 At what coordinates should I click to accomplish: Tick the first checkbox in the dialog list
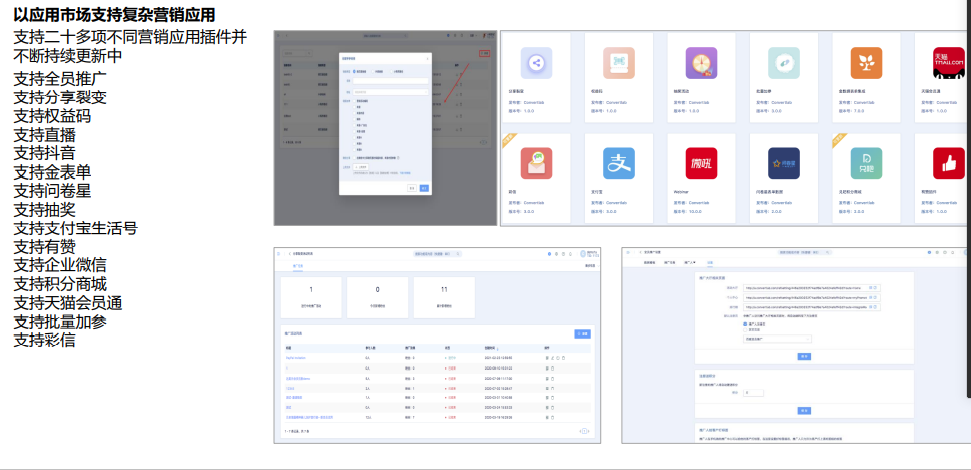(354, 100)
